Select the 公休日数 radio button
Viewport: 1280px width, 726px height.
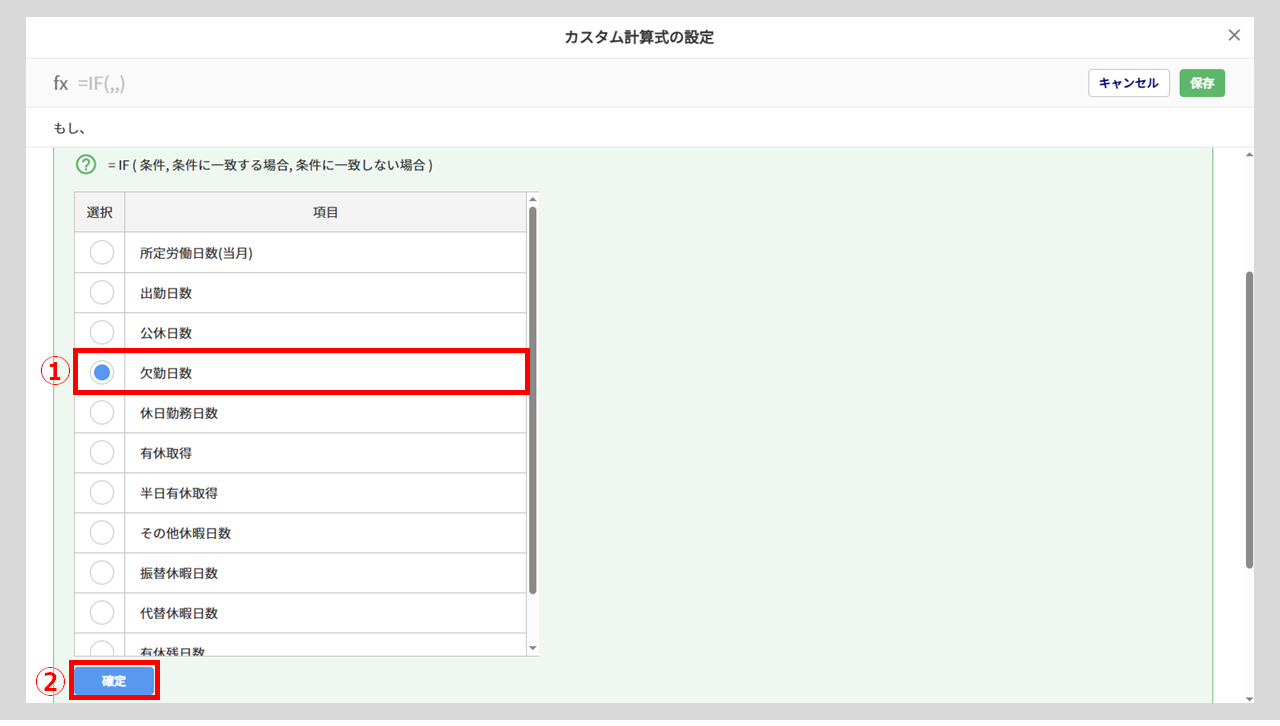coord(102,333)
